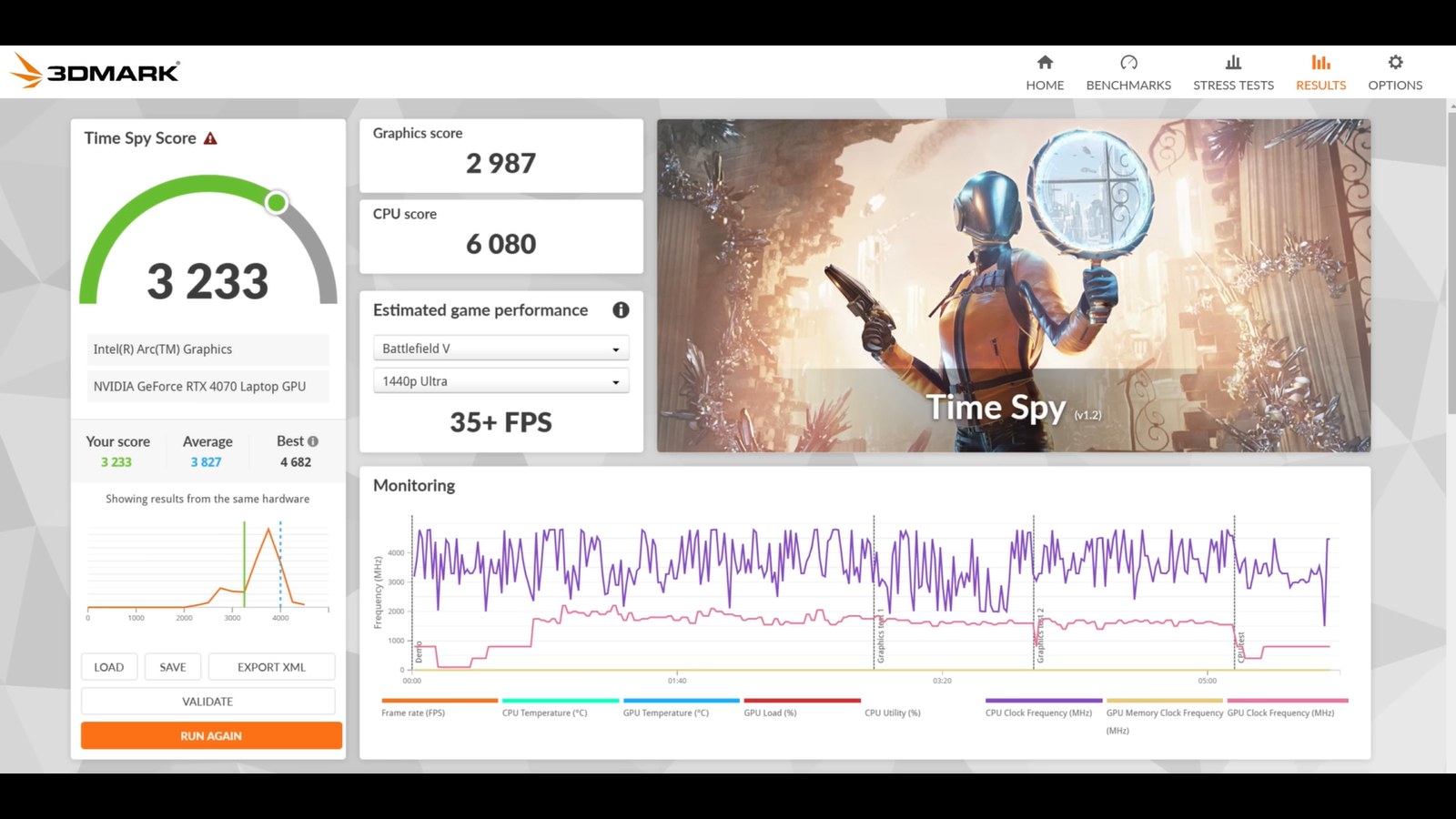Screen dimensions: 1456x819
Task: Toggle the Frame rate (FPS) legend entry
Action: tap(440, 708)
